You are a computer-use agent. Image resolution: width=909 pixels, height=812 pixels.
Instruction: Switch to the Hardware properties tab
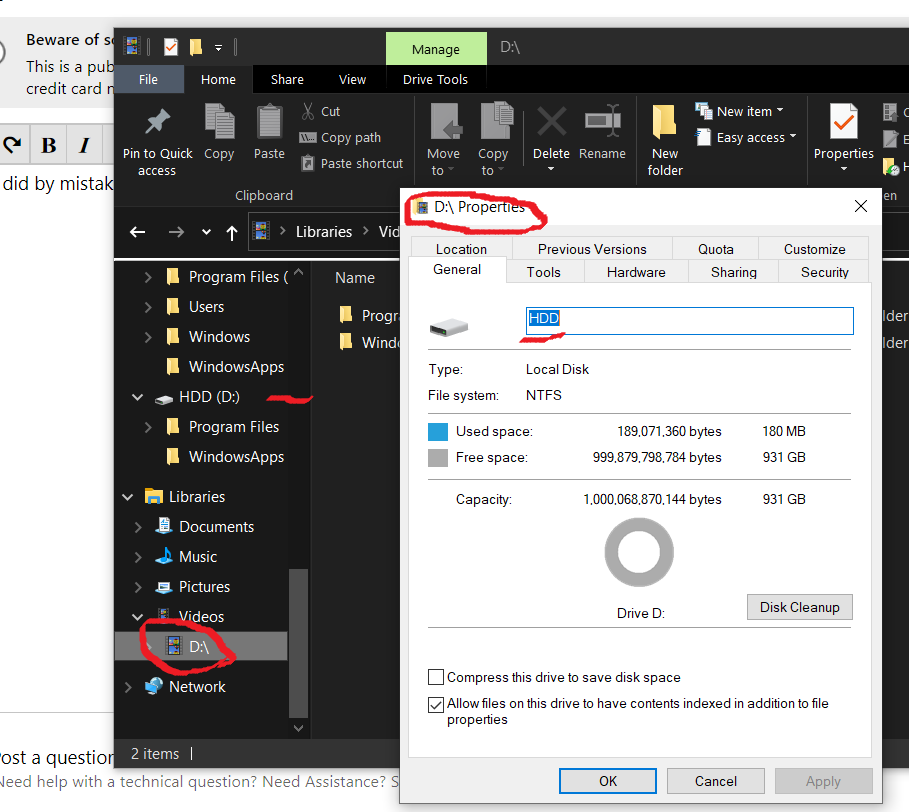click(636, 272)
